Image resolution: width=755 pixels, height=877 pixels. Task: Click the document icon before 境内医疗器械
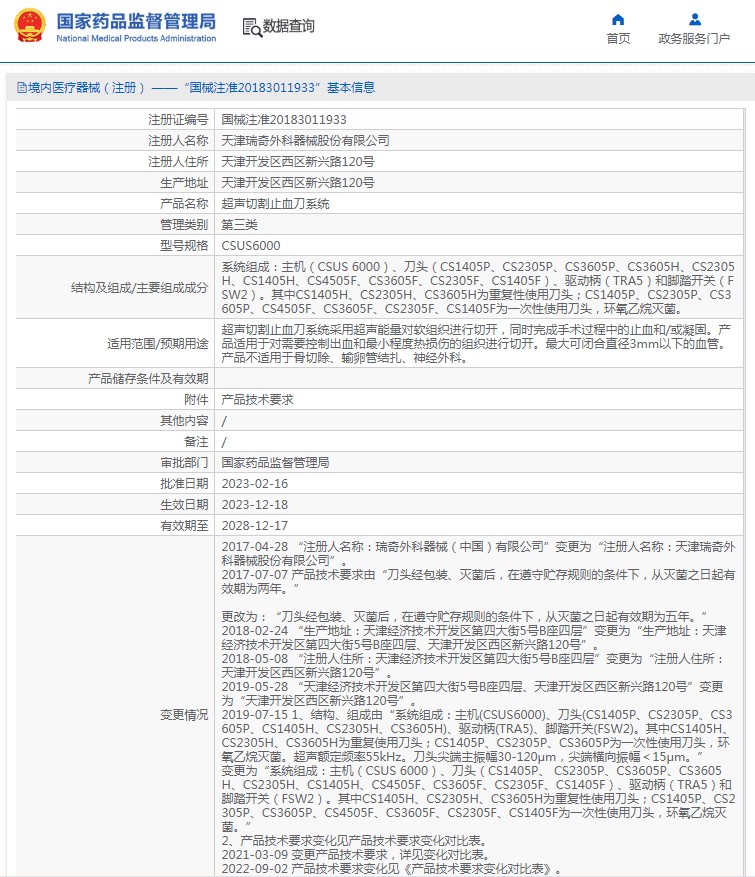(x=22, y=88)
